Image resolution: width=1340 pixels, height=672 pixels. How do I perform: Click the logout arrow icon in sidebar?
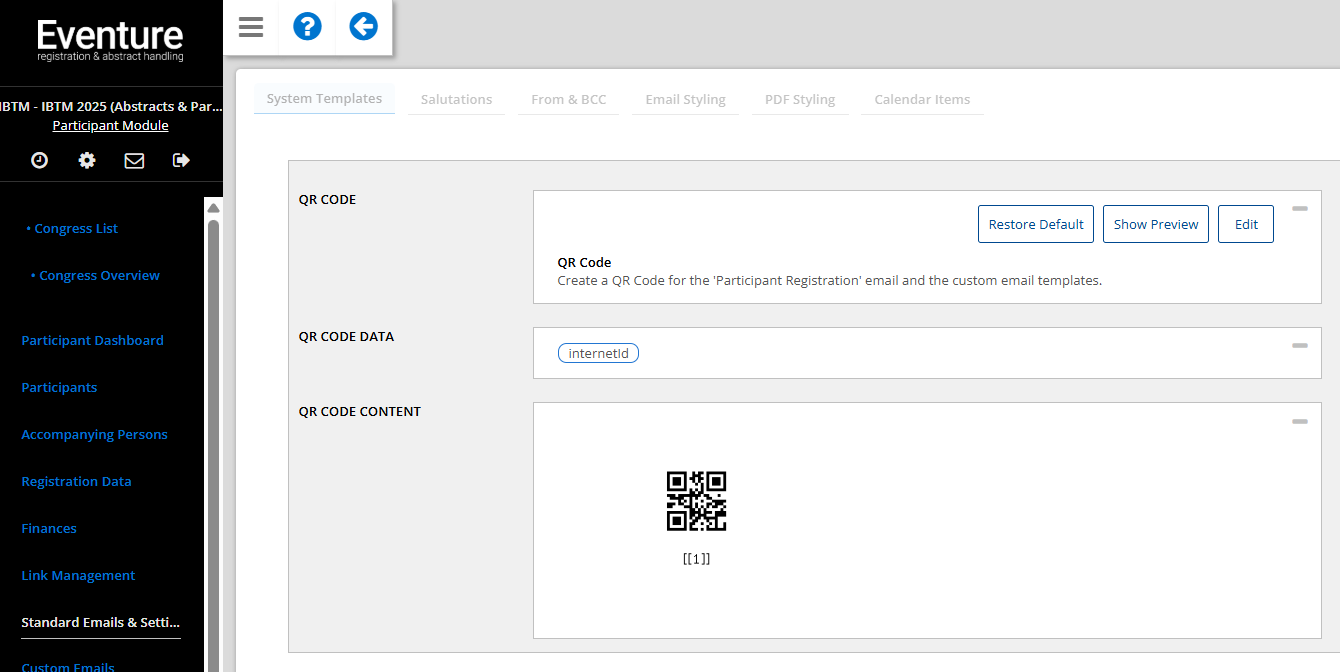(181, 160)
